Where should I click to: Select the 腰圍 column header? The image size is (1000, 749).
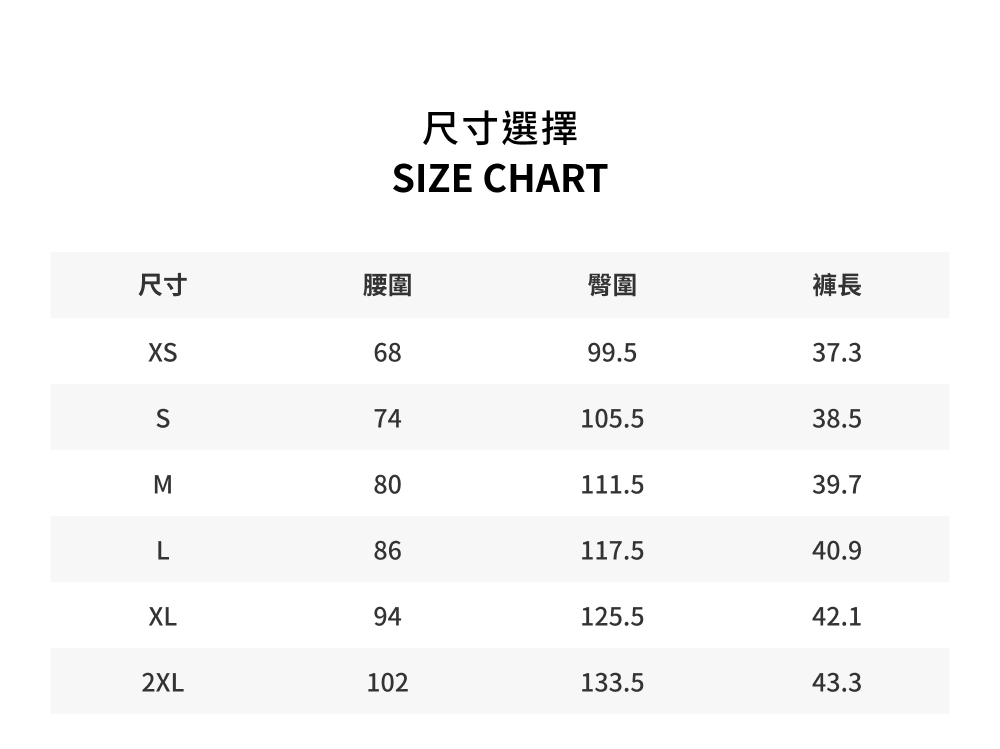387,285
